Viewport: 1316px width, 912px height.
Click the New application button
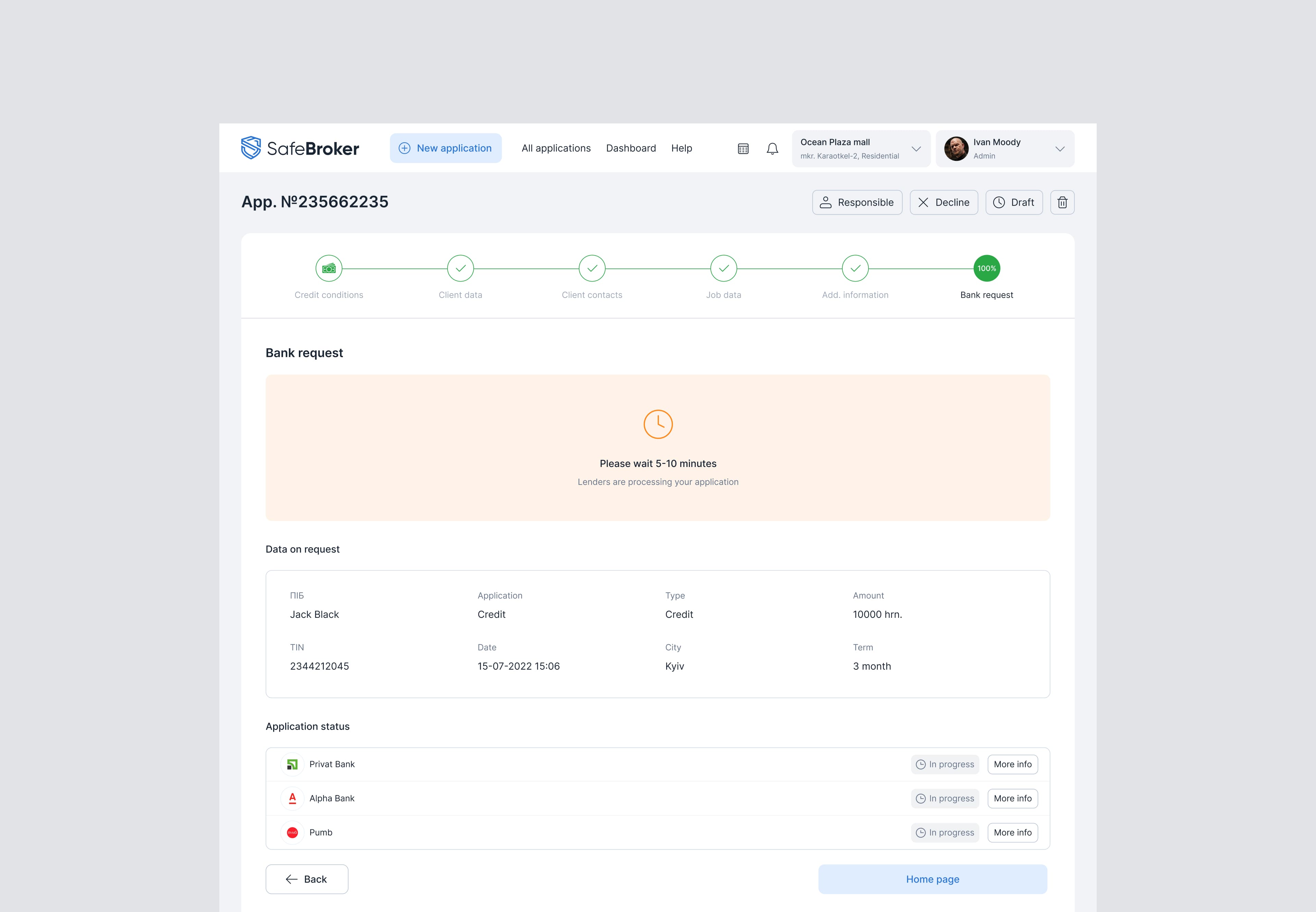pyautogui.click(x=446, y=148)
